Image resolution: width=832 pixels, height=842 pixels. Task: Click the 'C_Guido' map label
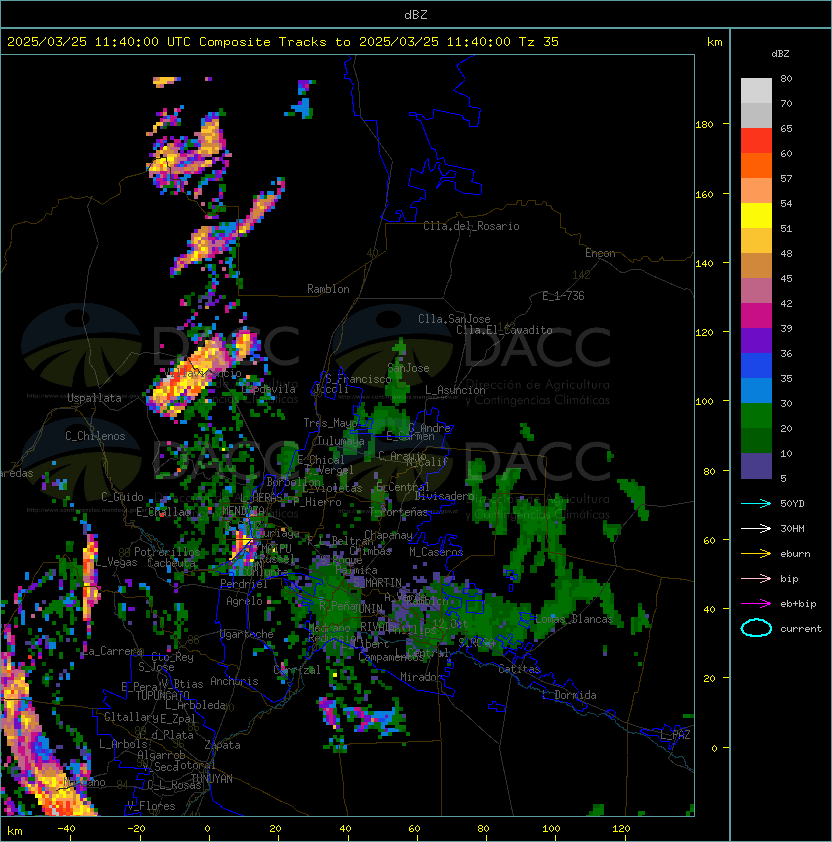[x=122, y=497]
